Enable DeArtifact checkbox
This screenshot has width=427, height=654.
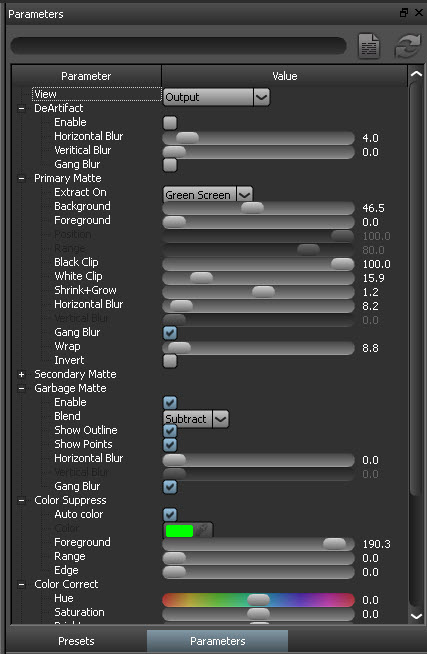click(170, 123)
